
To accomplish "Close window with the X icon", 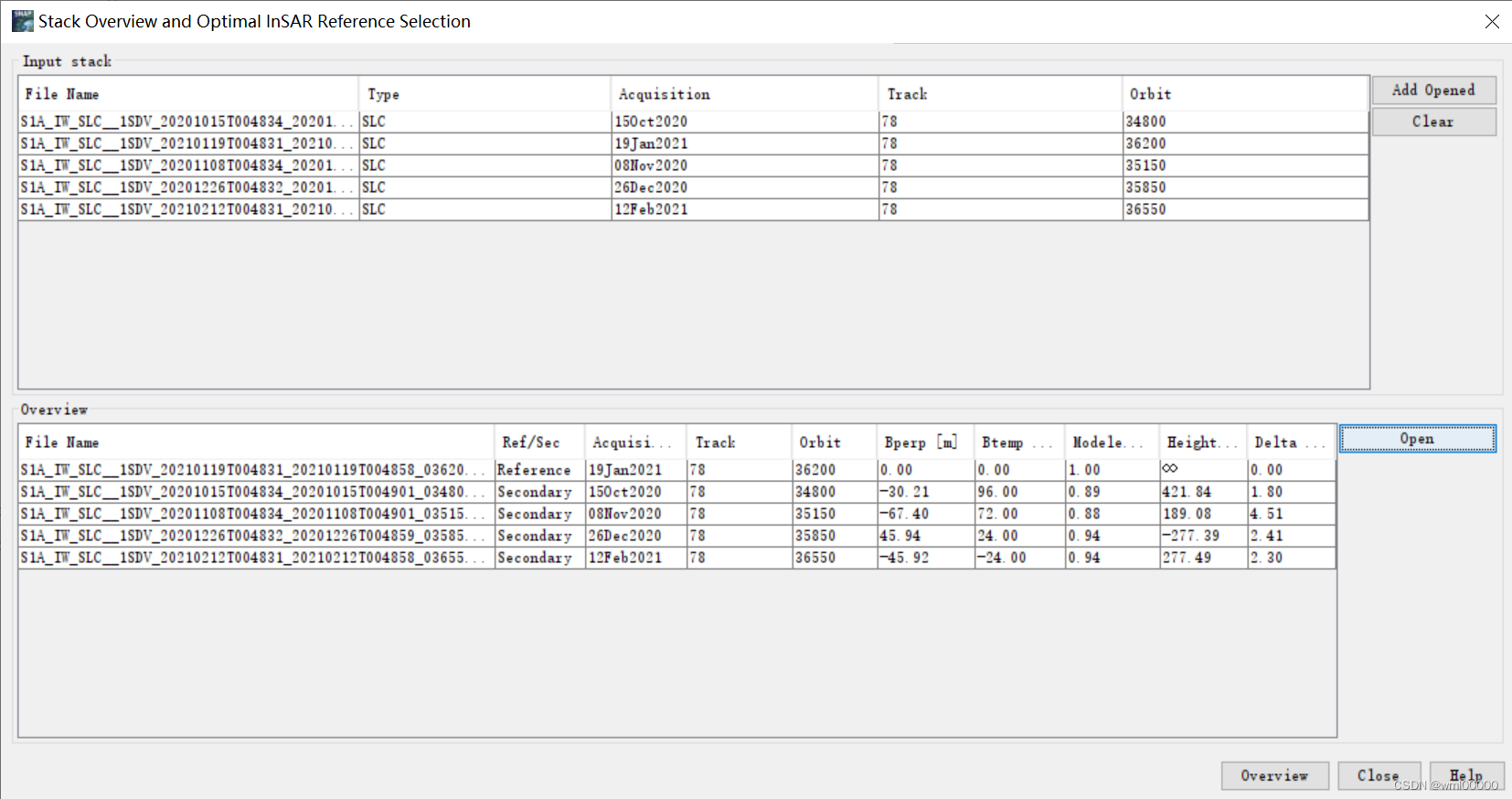I will pyautogui.click(x=1492, y=21).
